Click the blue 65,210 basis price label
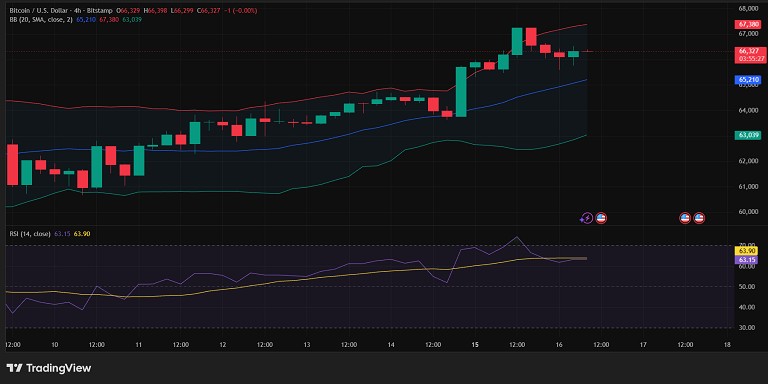 tap(749, 80)
